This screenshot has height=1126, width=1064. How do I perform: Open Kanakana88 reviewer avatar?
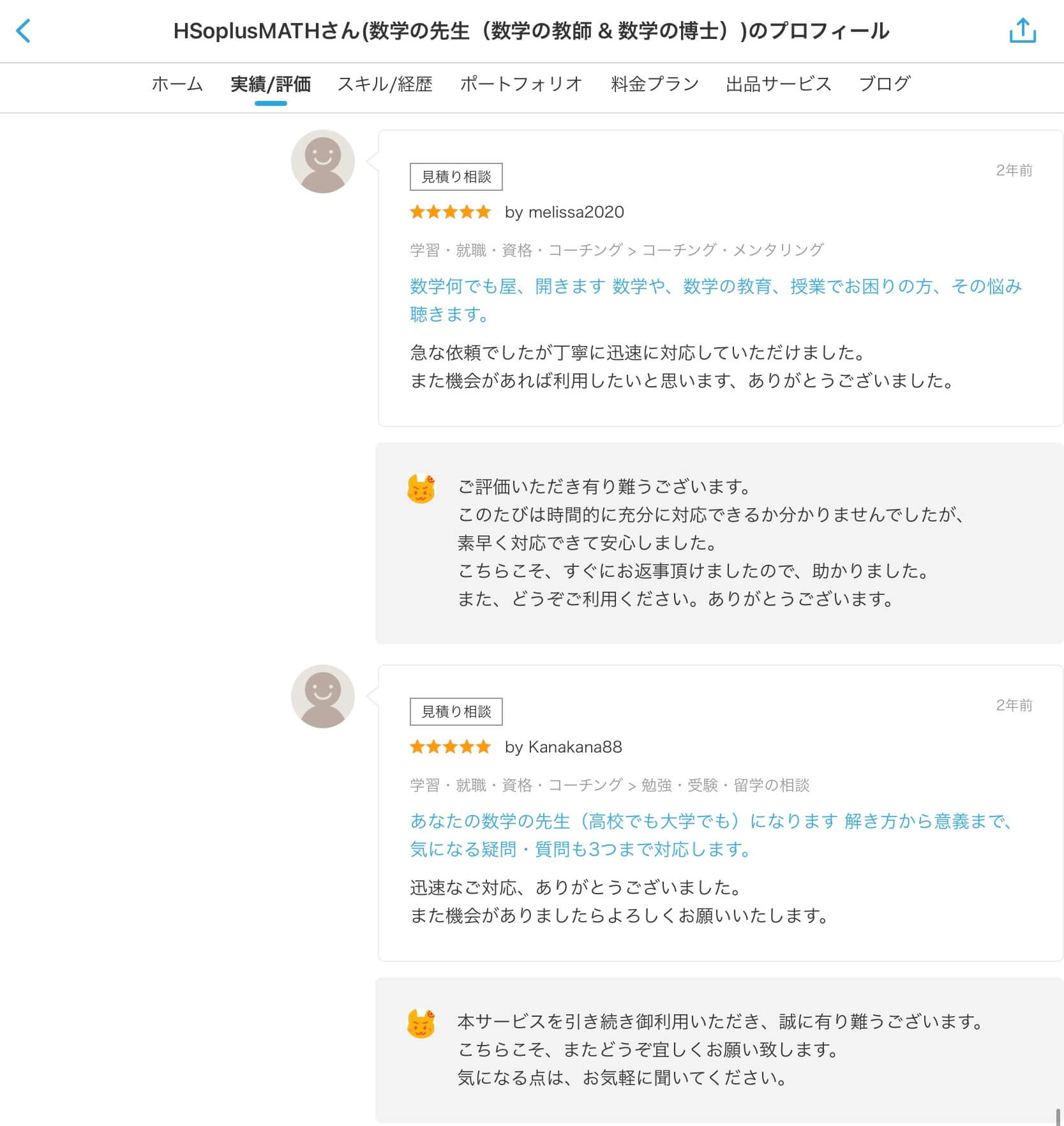point(323,696)
